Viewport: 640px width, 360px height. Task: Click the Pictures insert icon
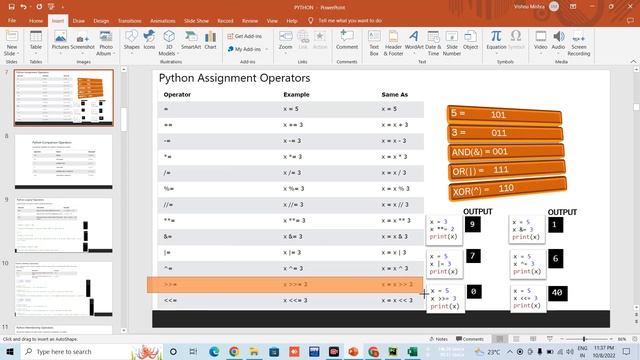coord(60,41)
